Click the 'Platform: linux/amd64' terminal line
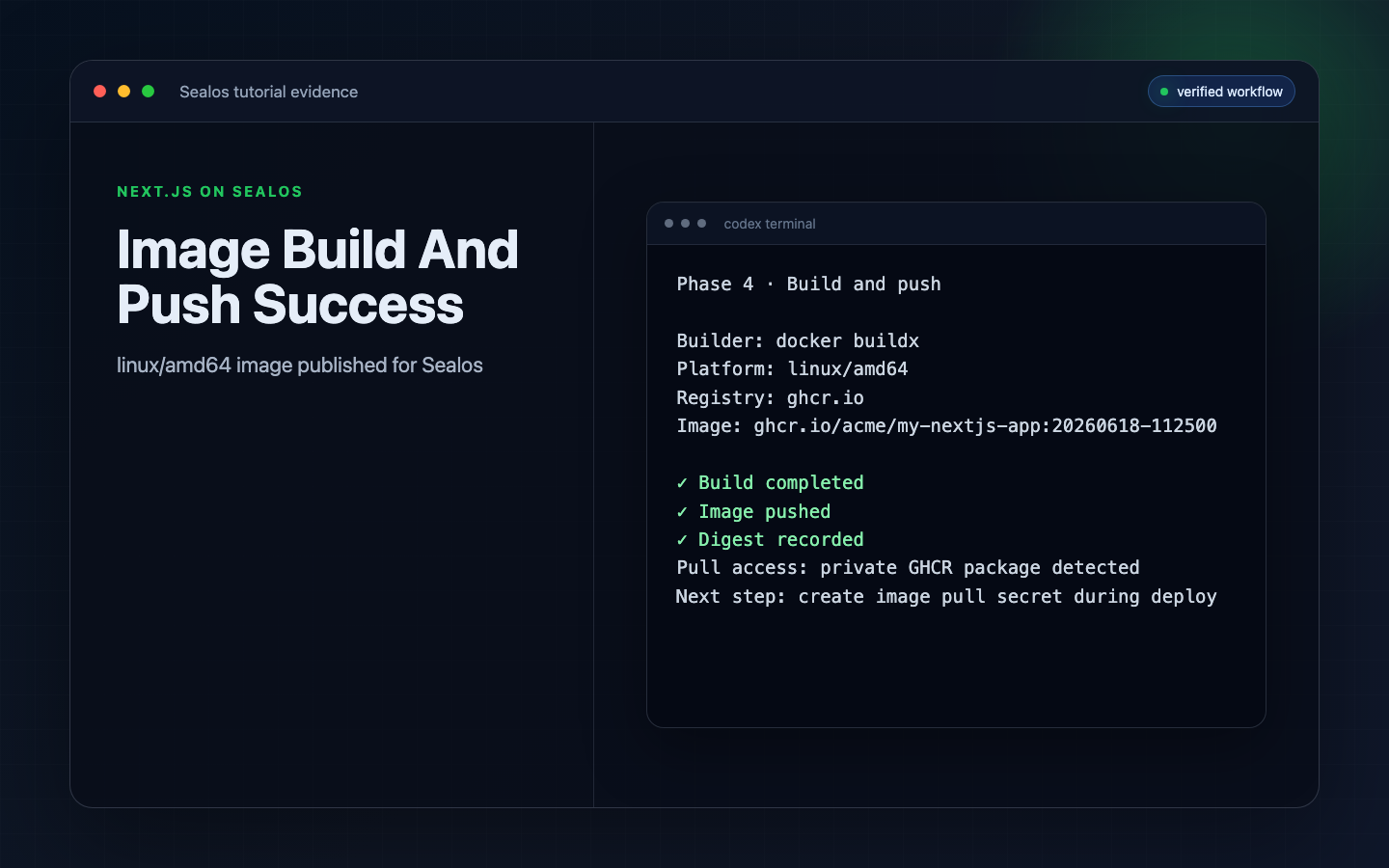This screenshot has width=1389, height=868. coord(792,369)
